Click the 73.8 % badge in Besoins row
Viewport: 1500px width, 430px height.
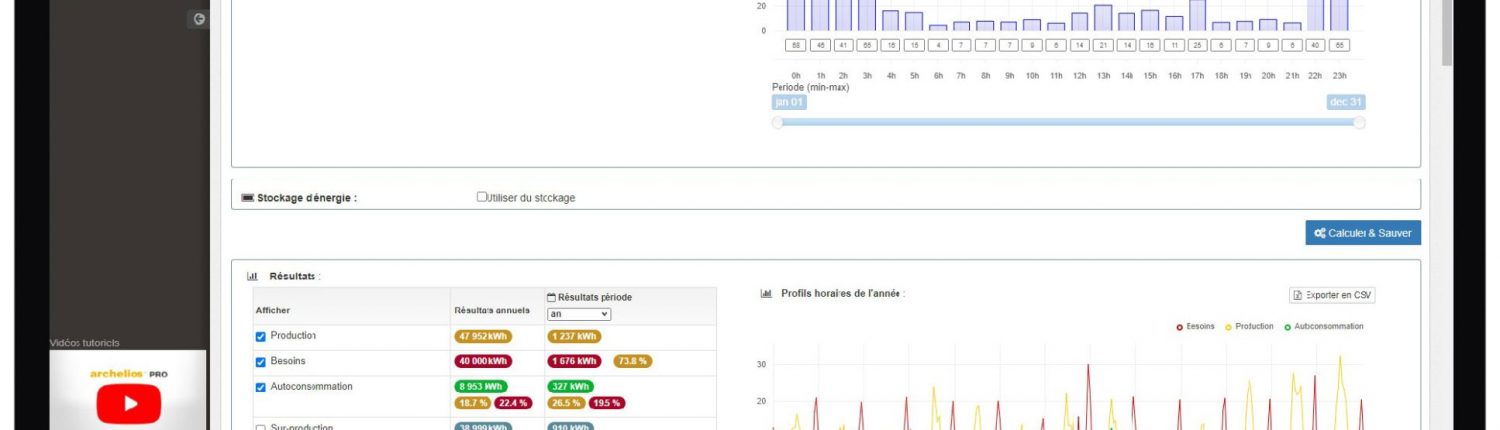pyautogui.click(x=632, y=362)
